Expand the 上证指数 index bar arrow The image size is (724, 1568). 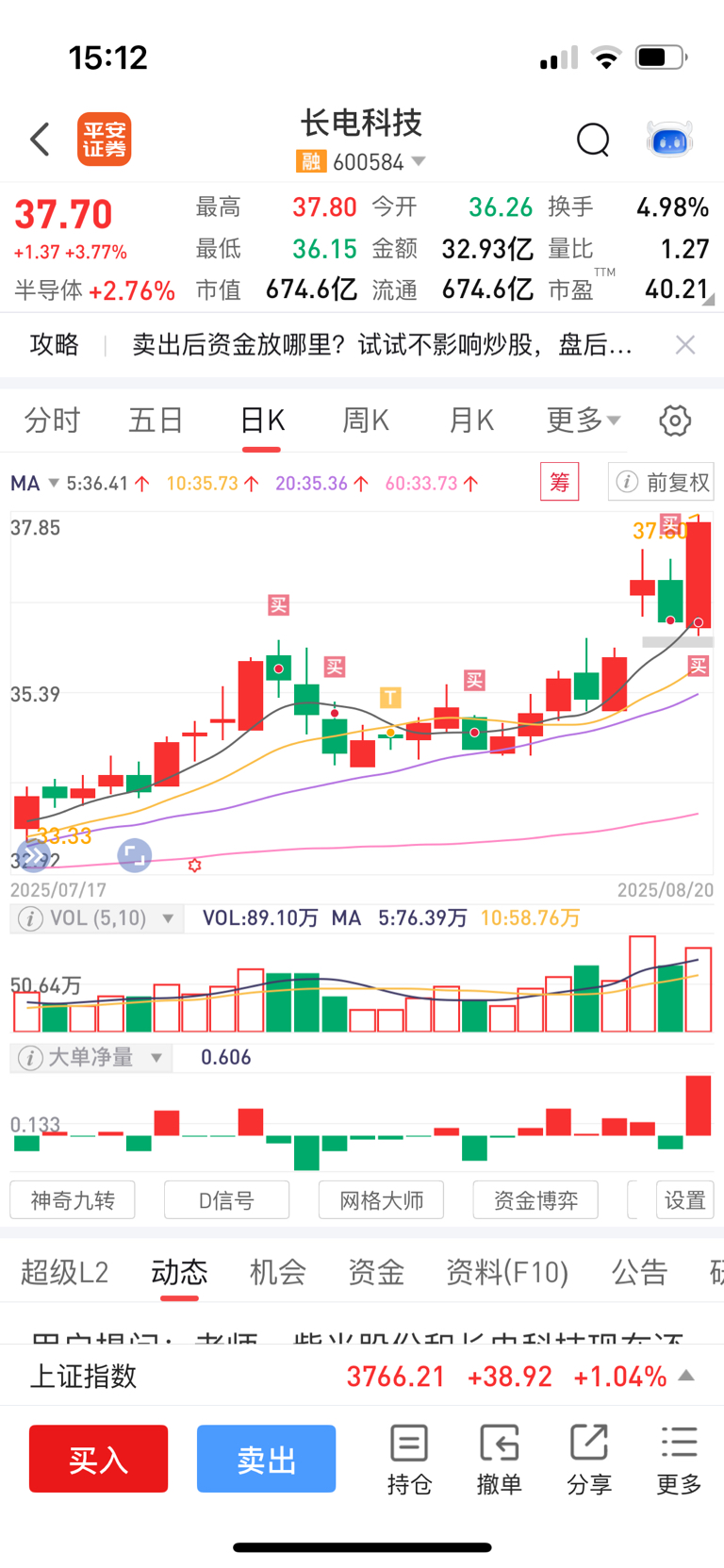(687, 1376)
